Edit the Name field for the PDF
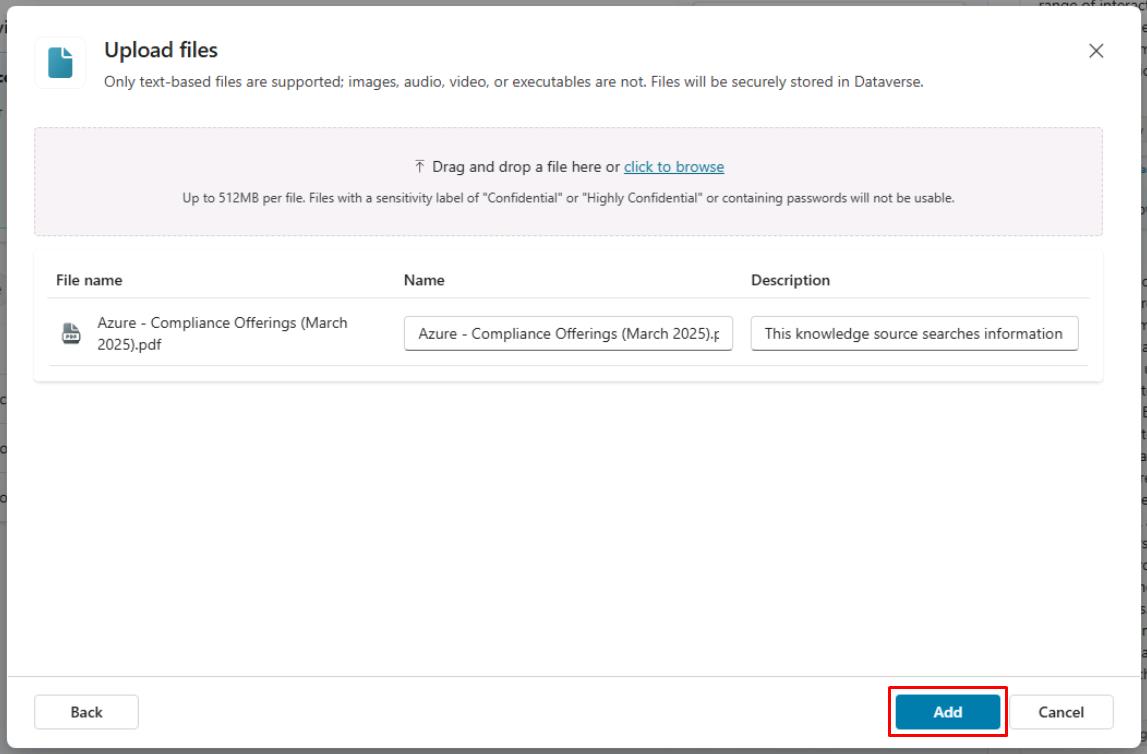 (x=568, y=333)
